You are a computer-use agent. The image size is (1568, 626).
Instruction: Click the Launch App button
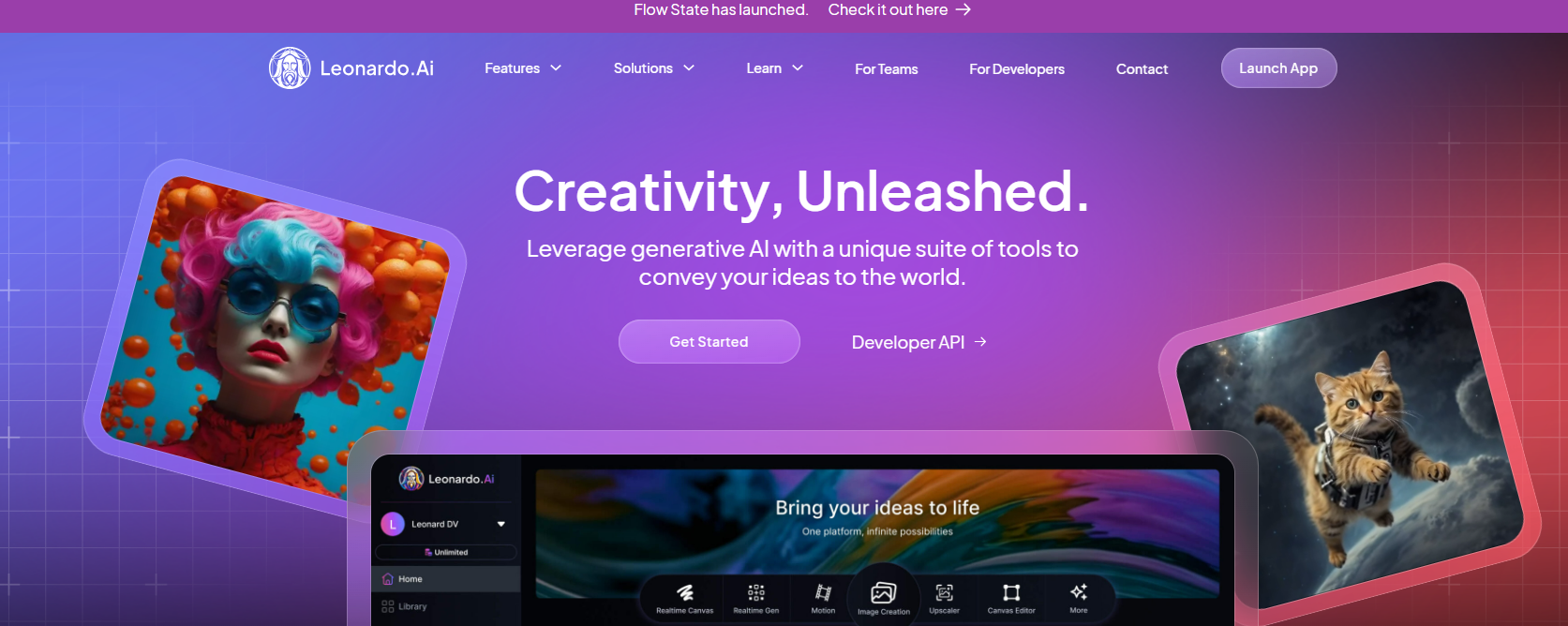pos(1278,68)
